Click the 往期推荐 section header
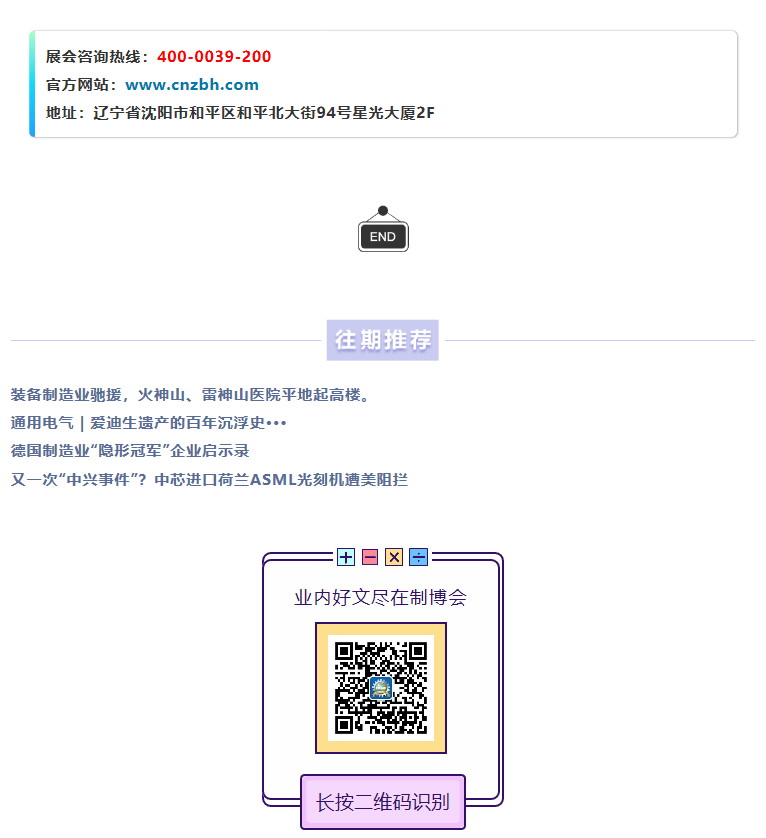Image resolution: width=766 pixels, height=838 pixels. [x=383, y=340]
